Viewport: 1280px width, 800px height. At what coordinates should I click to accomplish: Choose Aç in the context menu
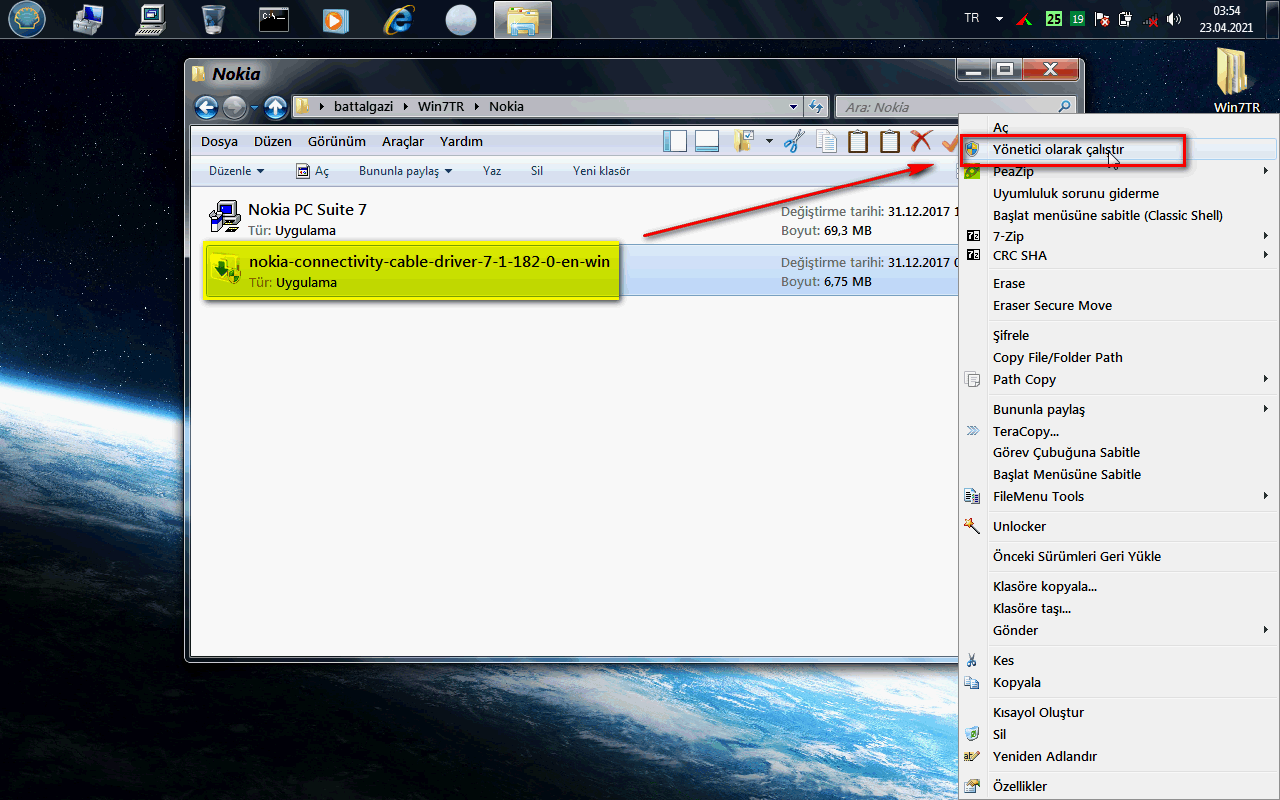(1118, 127)
